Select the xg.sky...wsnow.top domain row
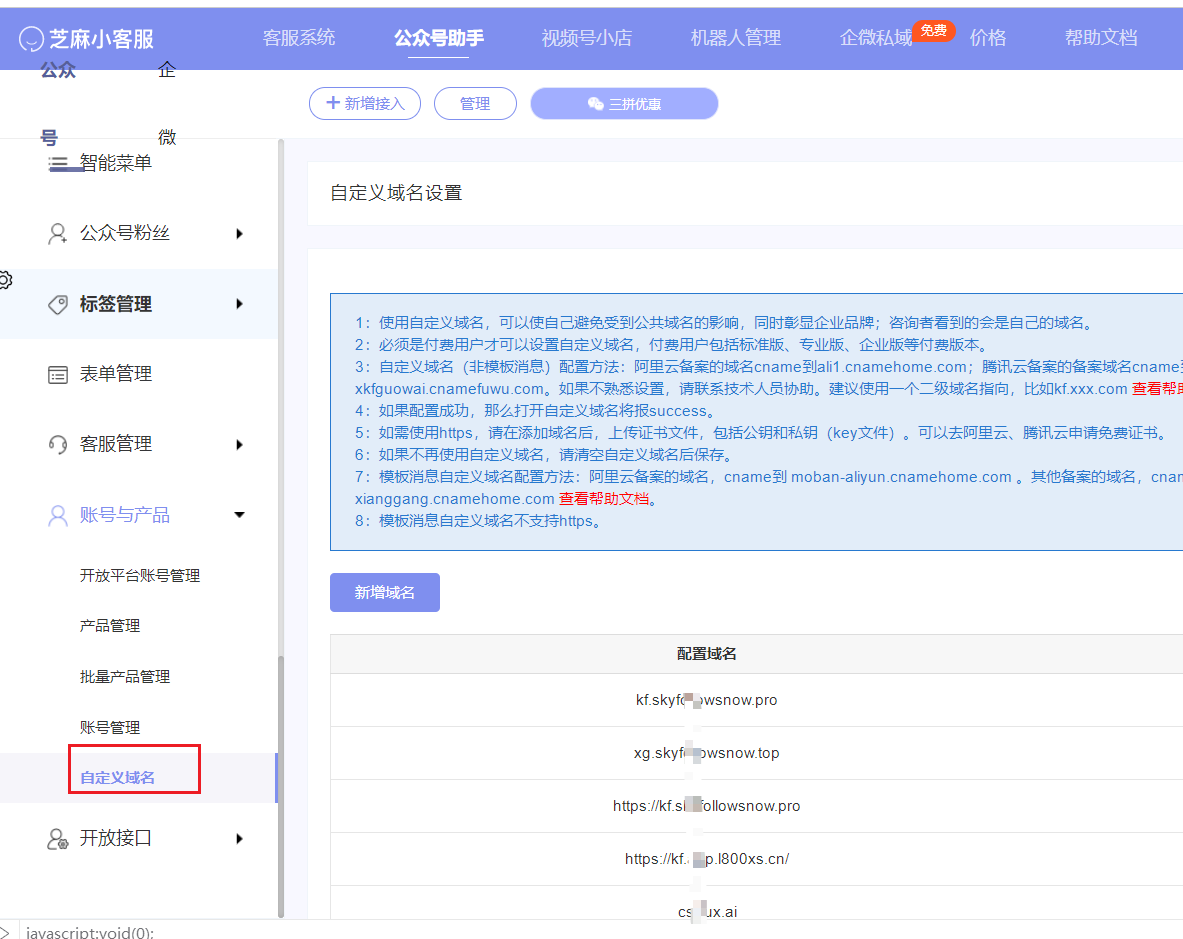Screen dimensions: 1183x939 [x=757, y=753]
